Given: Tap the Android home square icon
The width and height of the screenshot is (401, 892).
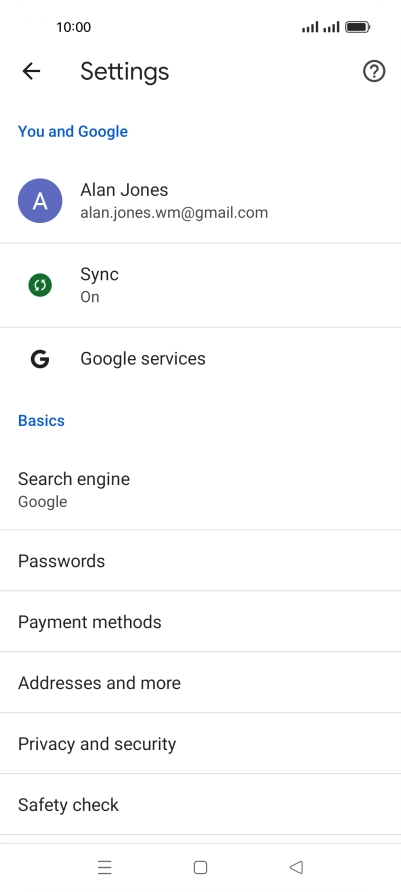Looking at the screenshot, I should [x=200, y=867].
